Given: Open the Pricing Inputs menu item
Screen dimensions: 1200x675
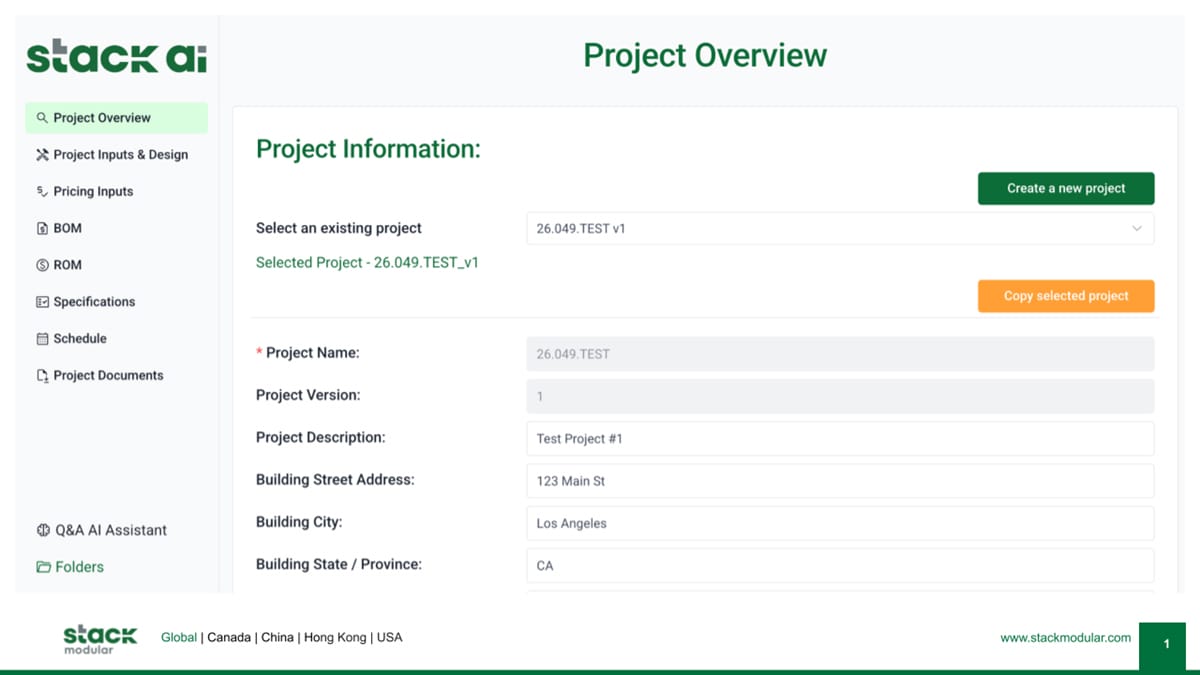Looking at the screenshot, I should [93, 192].
